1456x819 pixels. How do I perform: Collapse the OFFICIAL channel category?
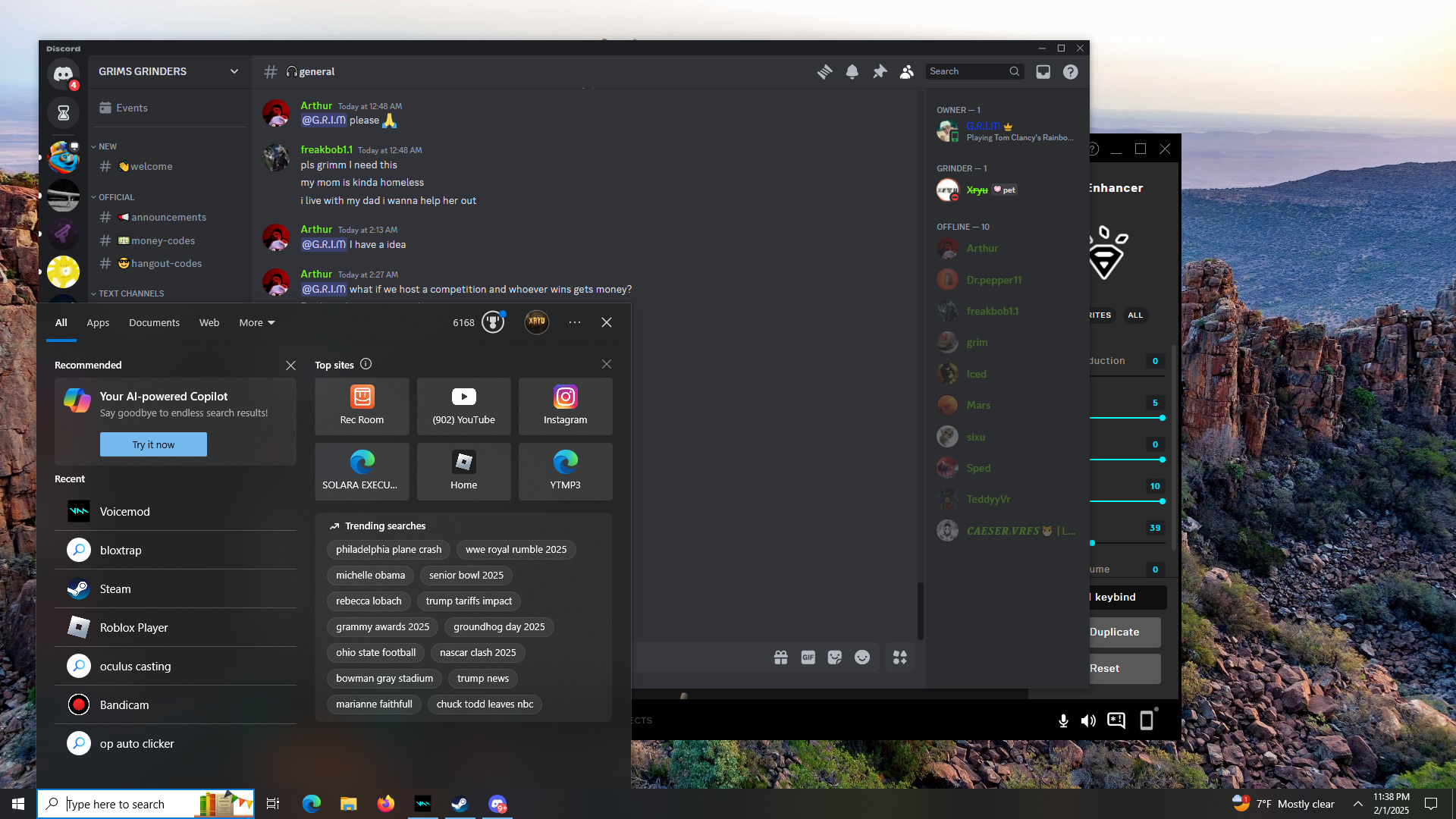115,197
